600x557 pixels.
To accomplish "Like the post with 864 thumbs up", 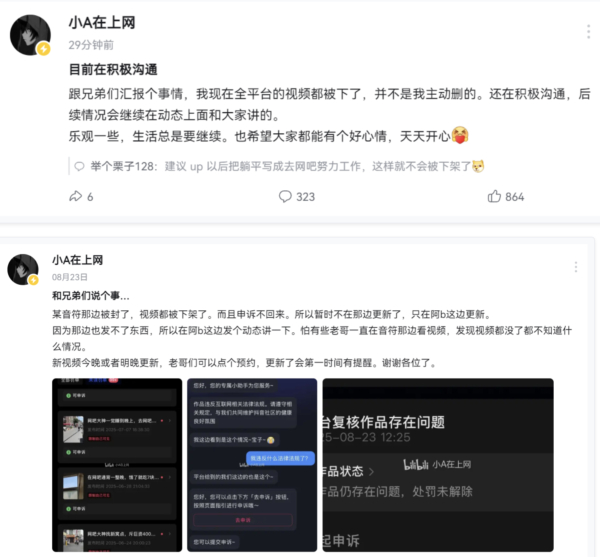I will pos(494,196).
